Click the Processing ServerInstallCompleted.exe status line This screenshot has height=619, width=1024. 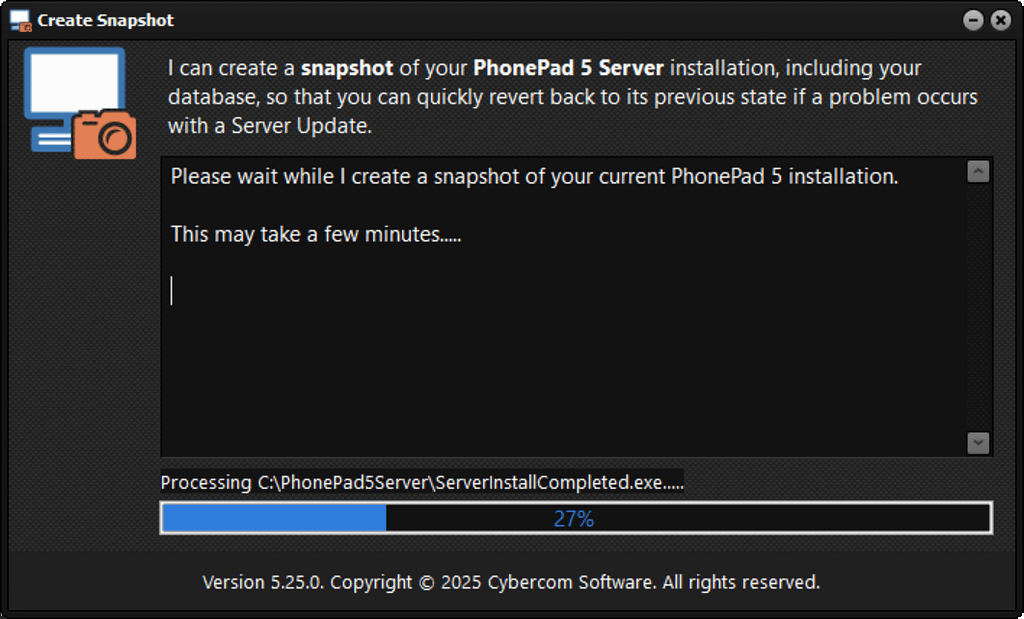(x=422, y=483)
